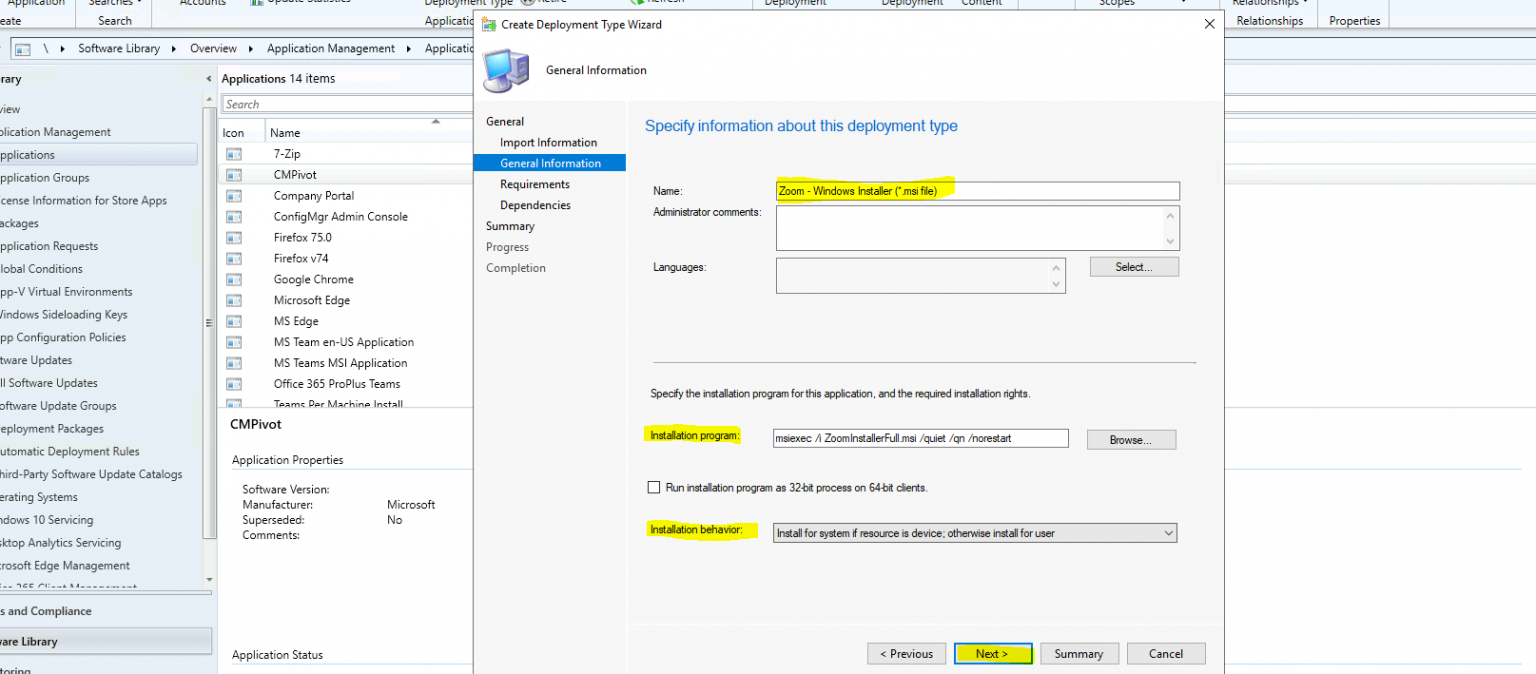This screenshot has height=674, width=1536.
Task: Click Browse for installation program
Action: coord(1131,440)
